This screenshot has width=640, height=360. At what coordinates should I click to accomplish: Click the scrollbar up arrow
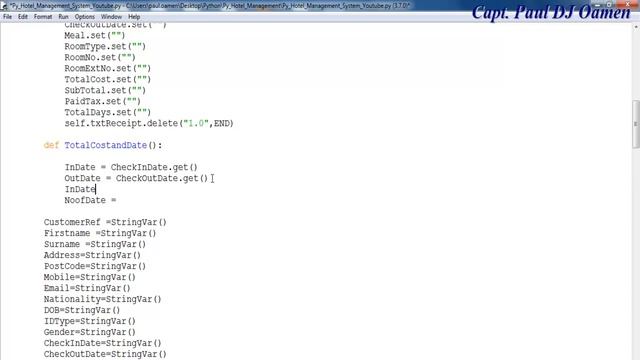(636, 27)
